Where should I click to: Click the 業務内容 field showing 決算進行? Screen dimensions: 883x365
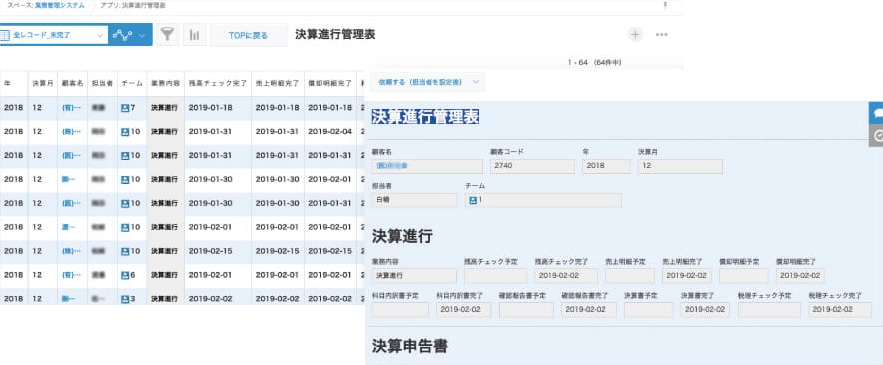click(414, 275)
